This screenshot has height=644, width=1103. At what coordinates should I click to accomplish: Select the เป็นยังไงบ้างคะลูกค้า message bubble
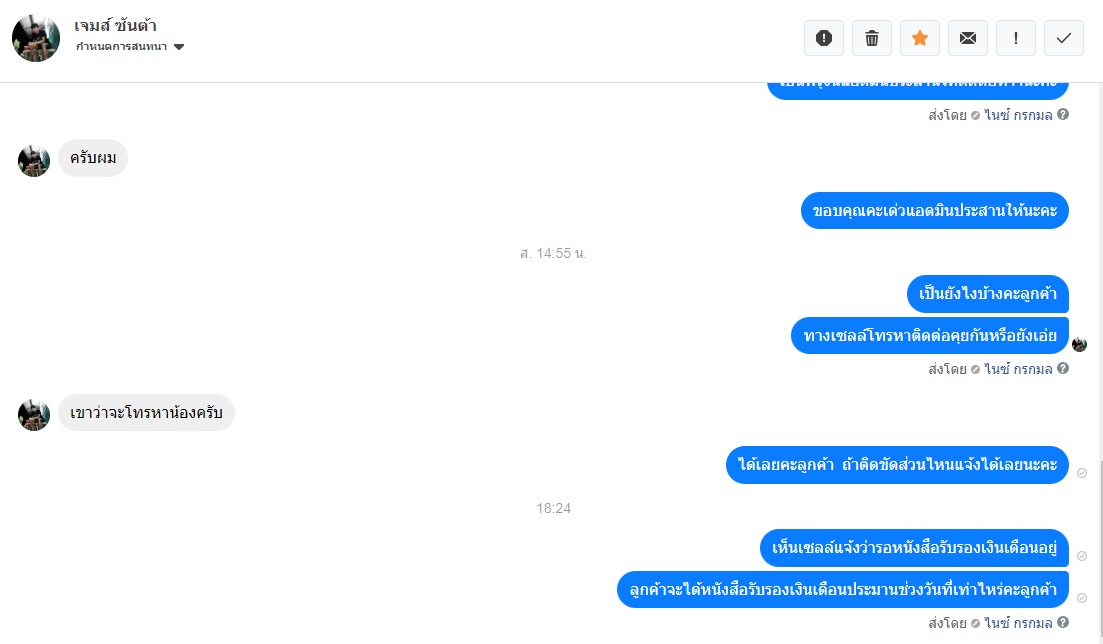988,293
